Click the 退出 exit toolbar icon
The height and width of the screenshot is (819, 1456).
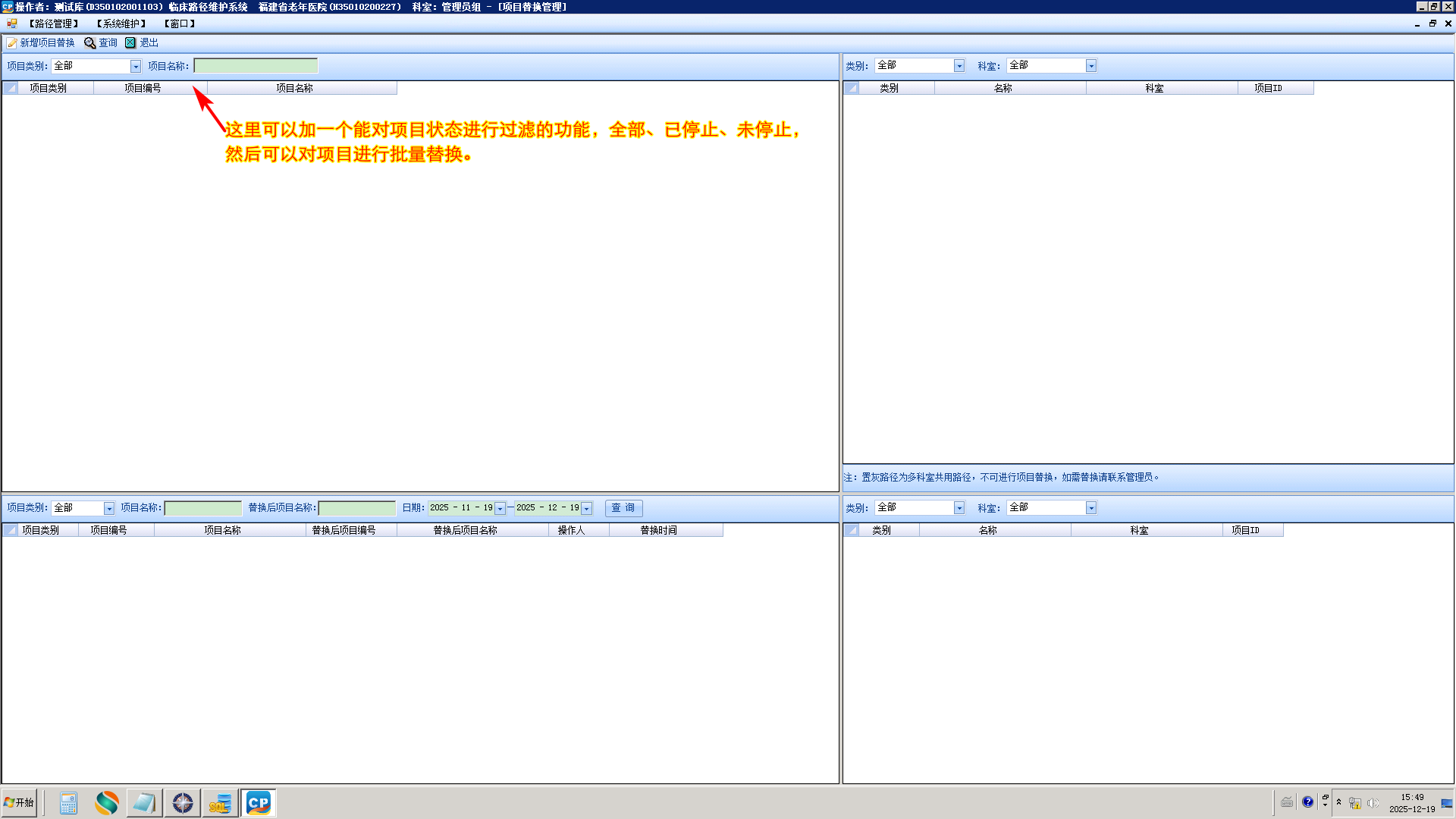coord(130,43)
